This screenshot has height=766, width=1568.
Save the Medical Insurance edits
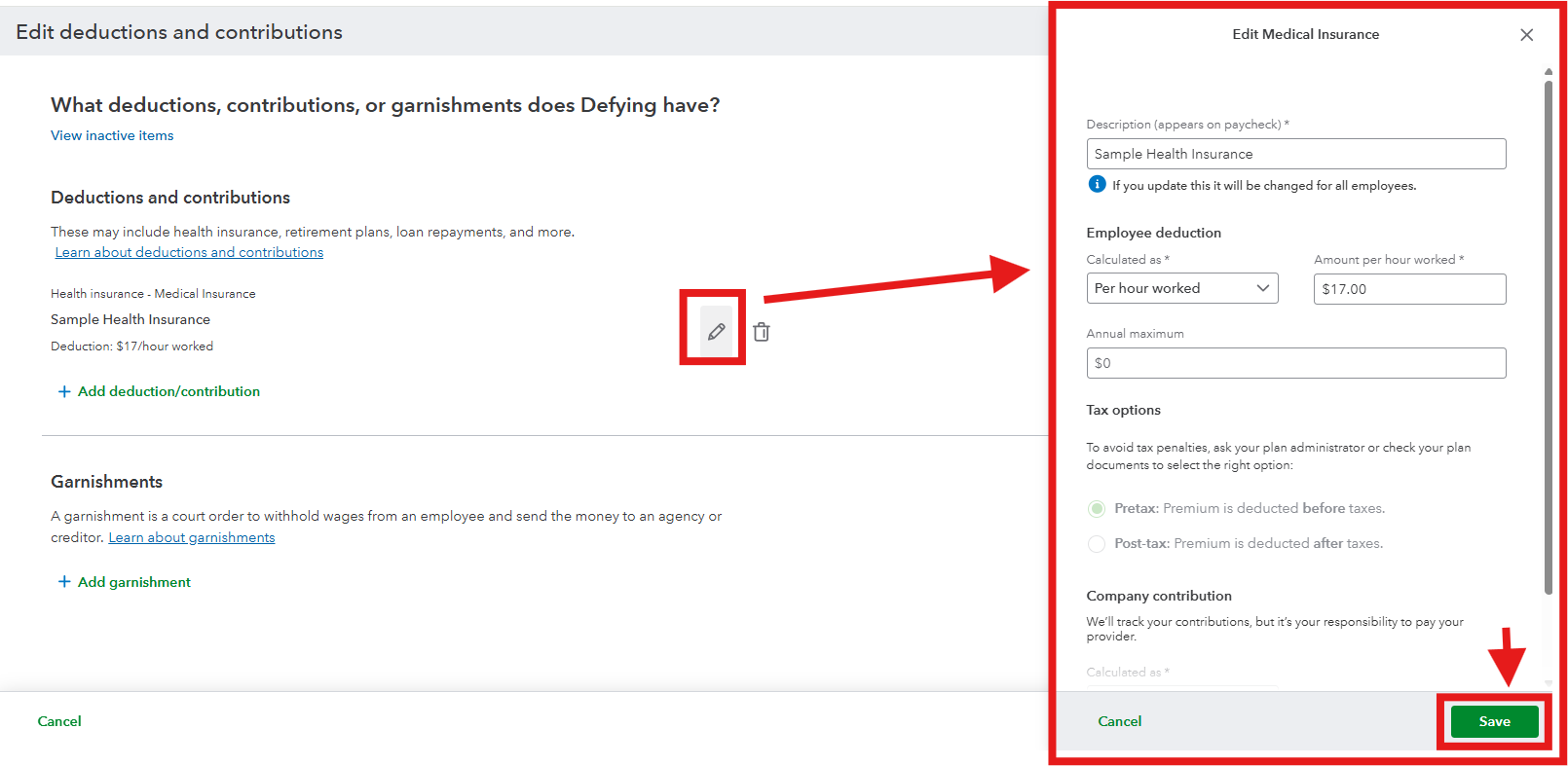1494,721
